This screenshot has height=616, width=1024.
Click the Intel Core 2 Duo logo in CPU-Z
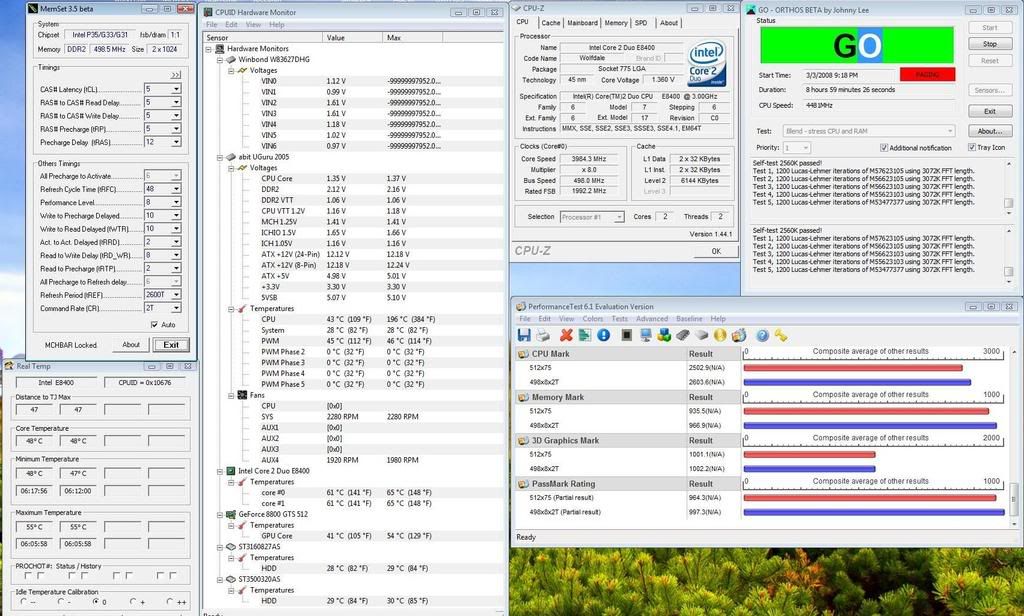click(x=707, y=64)
